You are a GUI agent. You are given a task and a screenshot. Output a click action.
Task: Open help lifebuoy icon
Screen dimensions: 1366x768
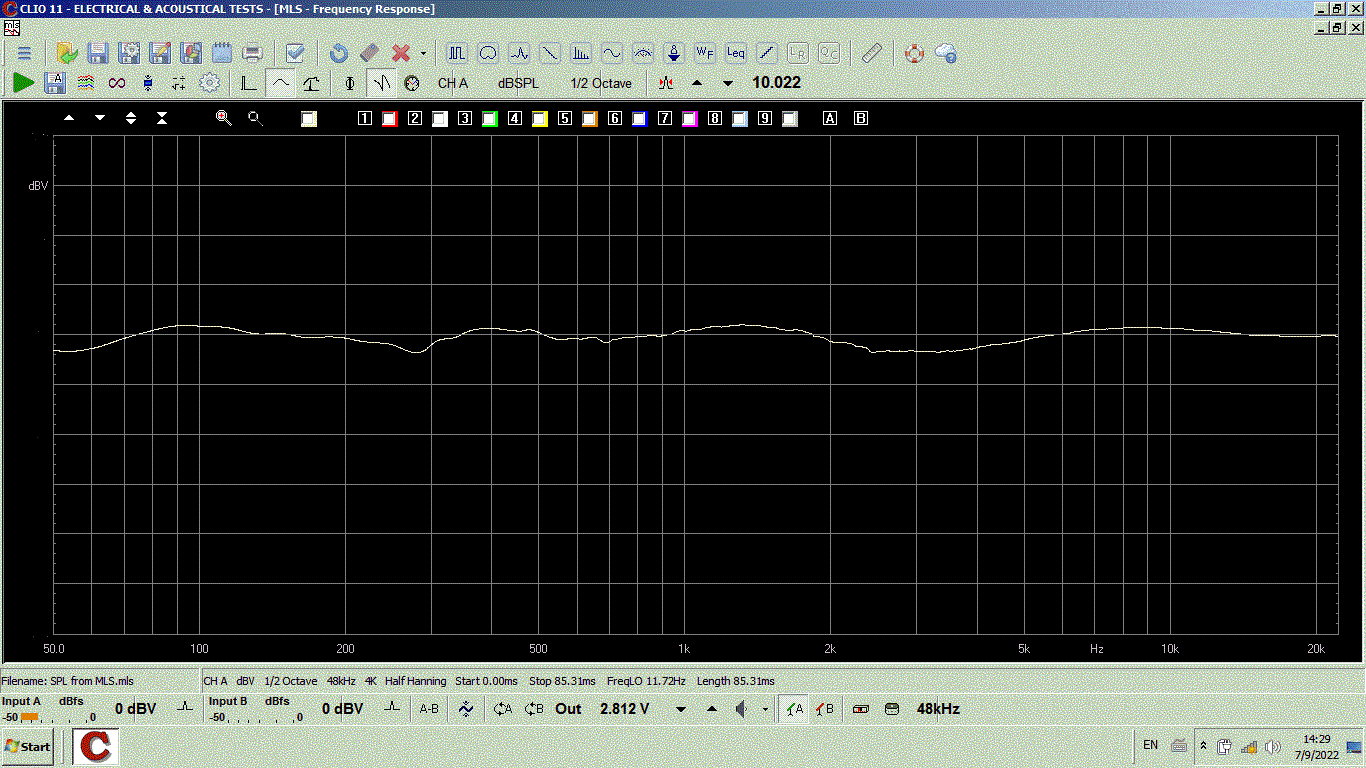pos(914,53)
